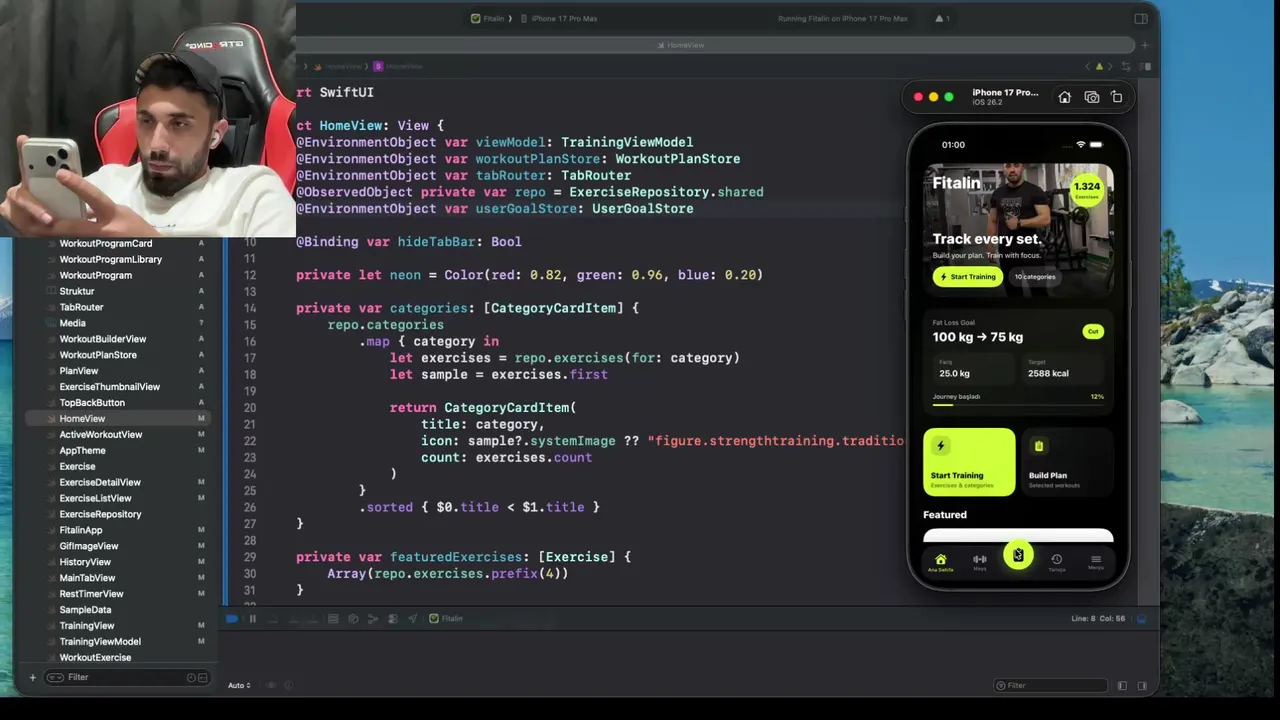This screenshot has height=720, width=1280.
Task: Click the debug console Filter field
Action: click(x=1050, y=685)
